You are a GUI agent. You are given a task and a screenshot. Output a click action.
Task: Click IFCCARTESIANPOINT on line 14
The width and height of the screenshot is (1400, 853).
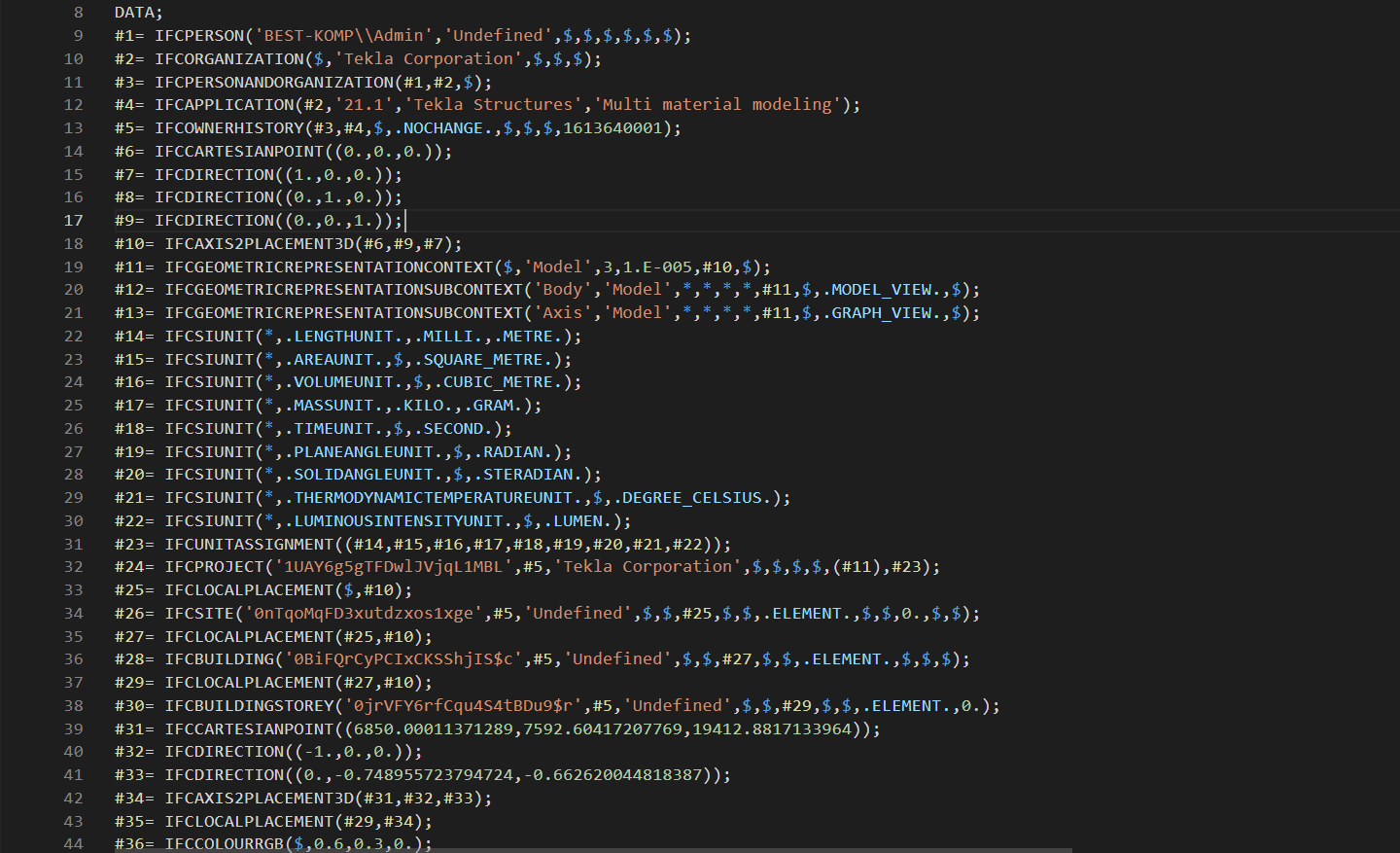coord(239,152)
